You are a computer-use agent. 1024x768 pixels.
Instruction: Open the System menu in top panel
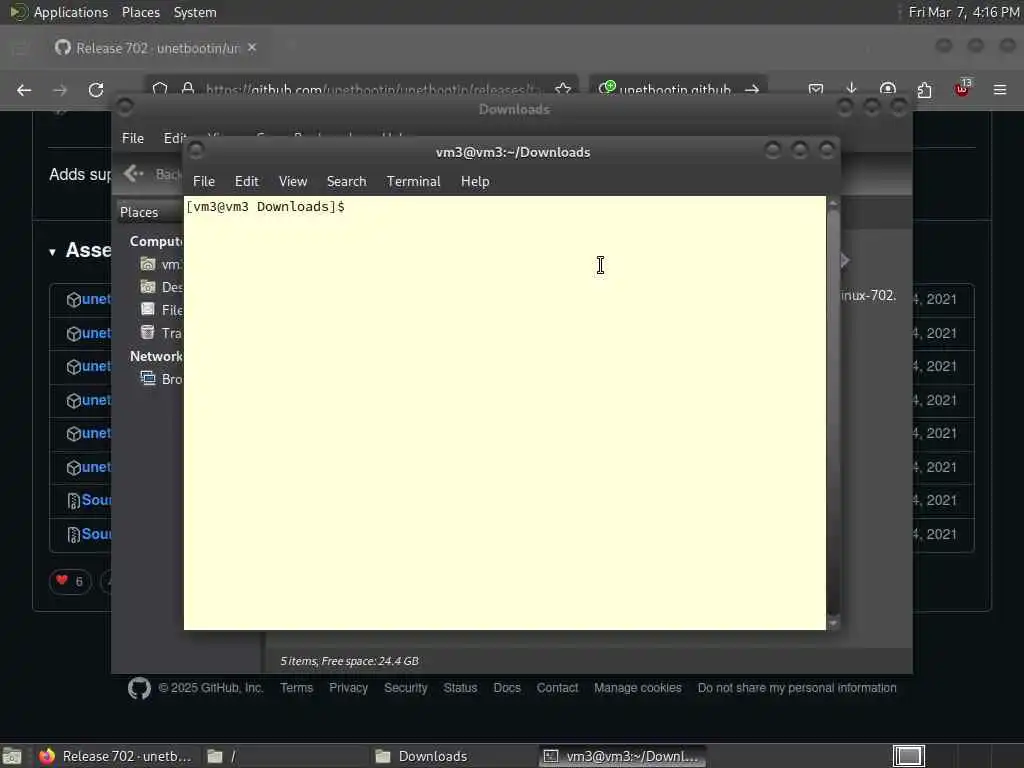pos(195,12)
